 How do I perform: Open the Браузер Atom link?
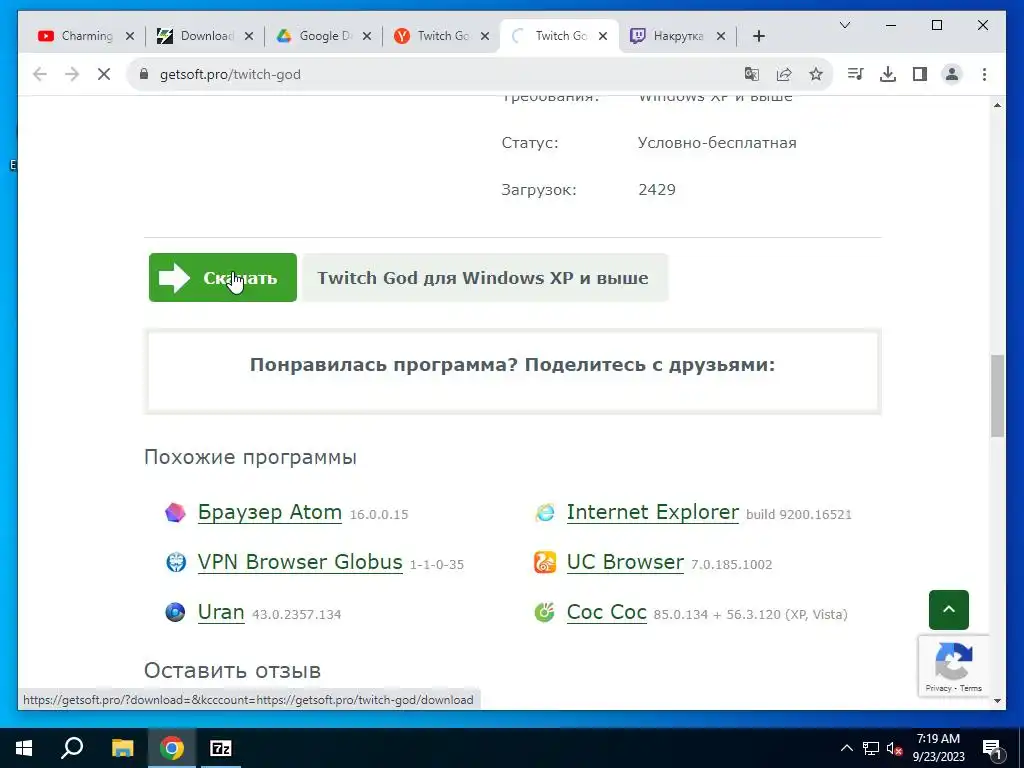click(x=270, y=512)
